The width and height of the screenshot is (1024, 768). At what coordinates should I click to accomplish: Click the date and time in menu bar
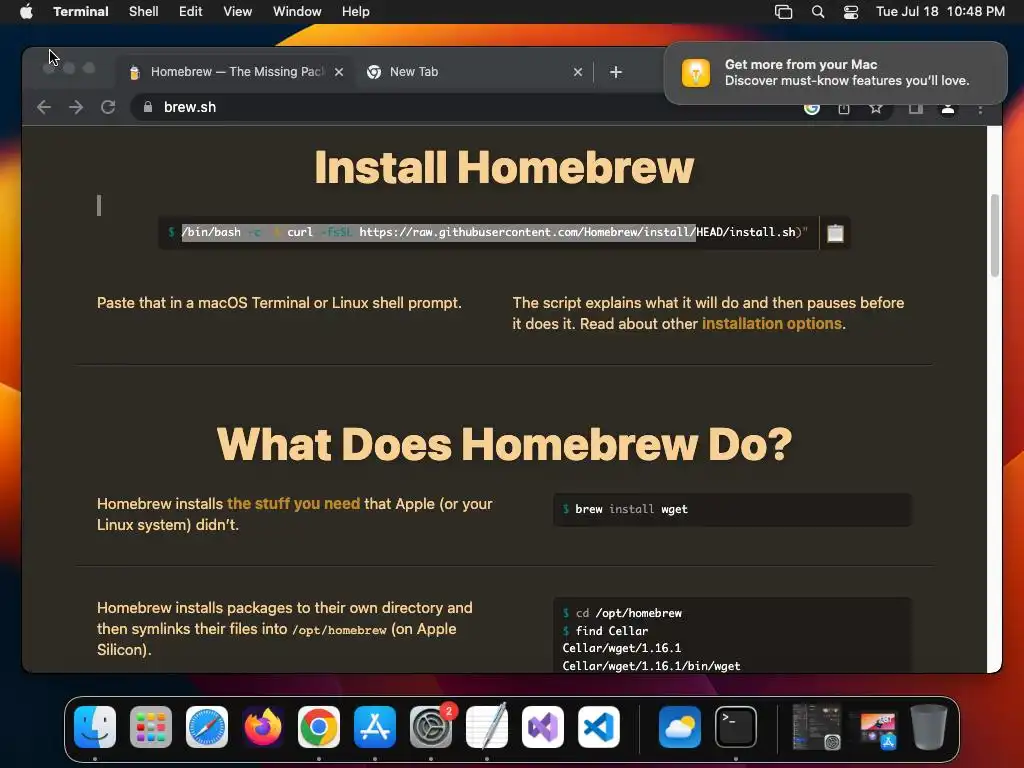click(x=940, y=12)
